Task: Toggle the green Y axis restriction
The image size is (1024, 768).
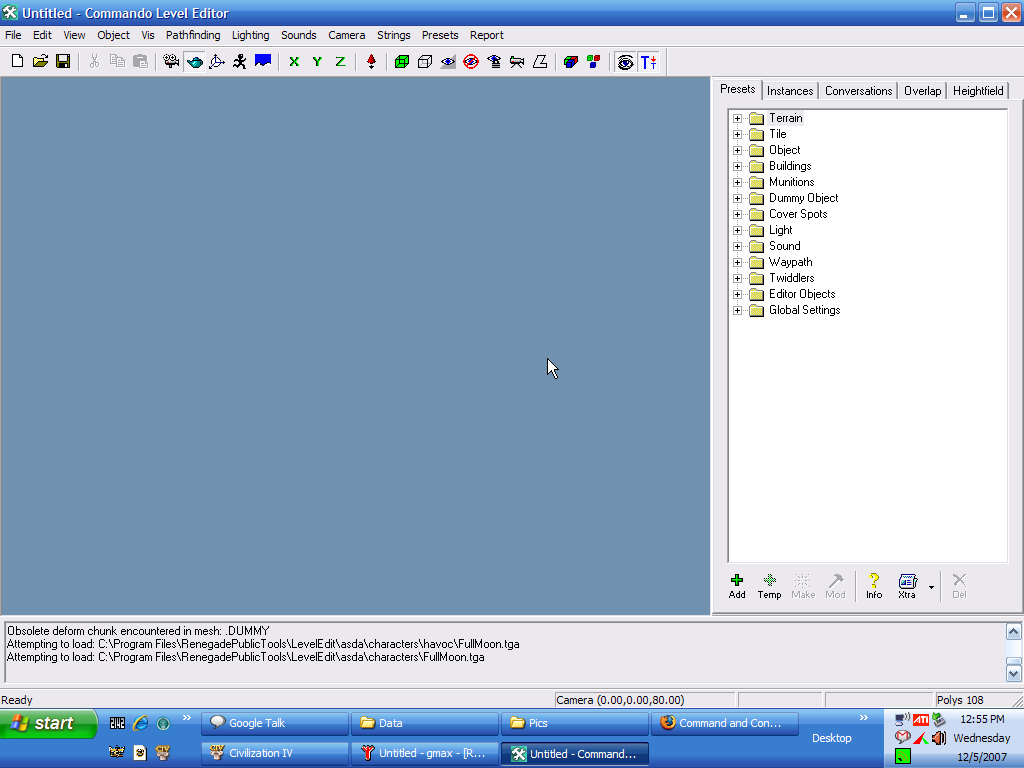Action: coord(317,62)
